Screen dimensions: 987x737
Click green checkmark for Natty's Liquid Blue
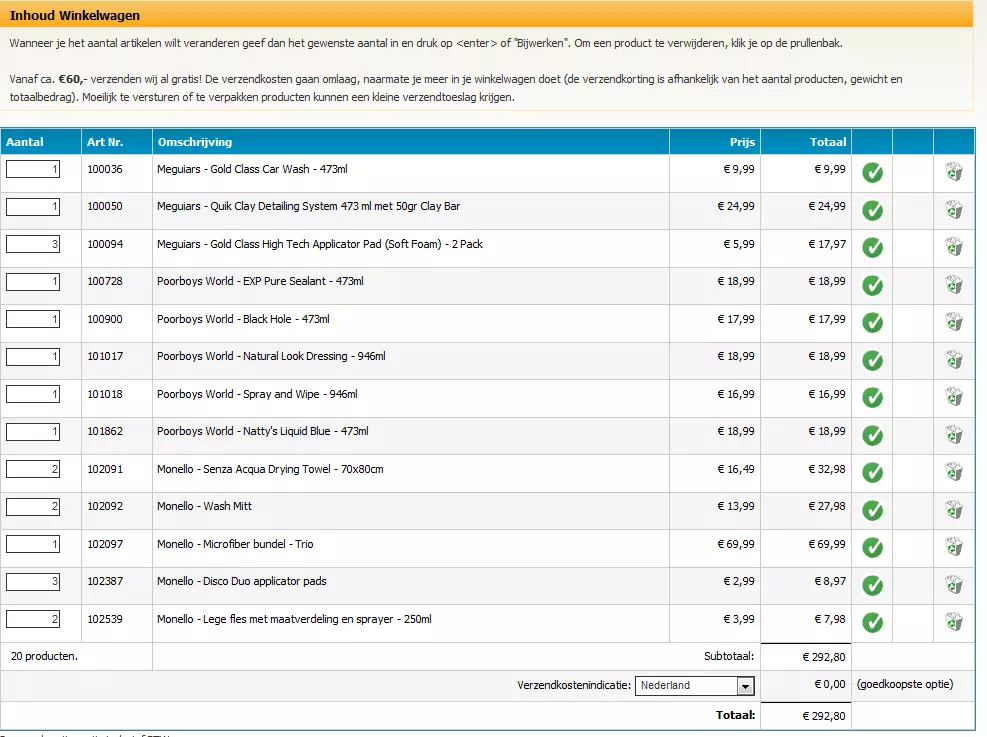point(872,435)
